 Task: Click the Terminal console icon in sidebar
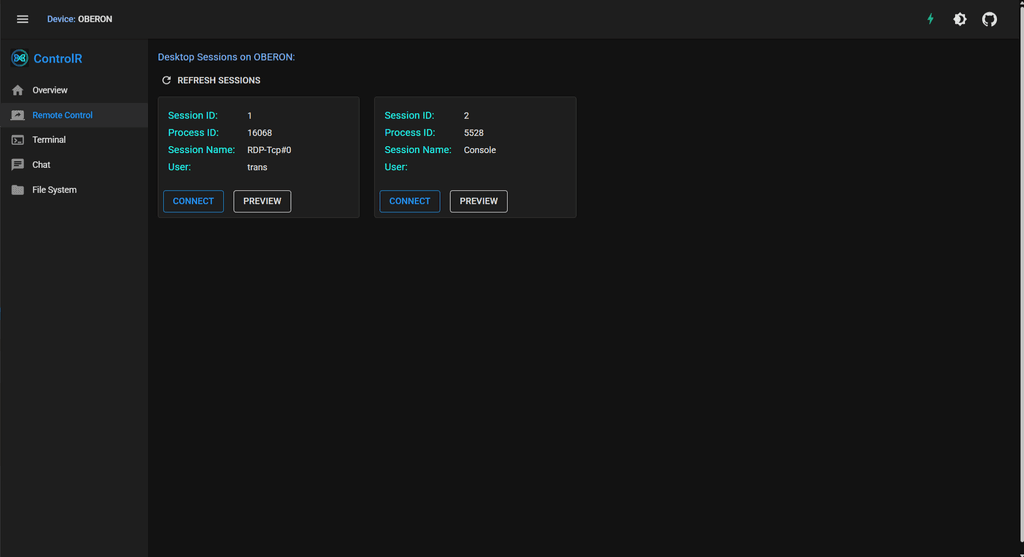(18, 140)
